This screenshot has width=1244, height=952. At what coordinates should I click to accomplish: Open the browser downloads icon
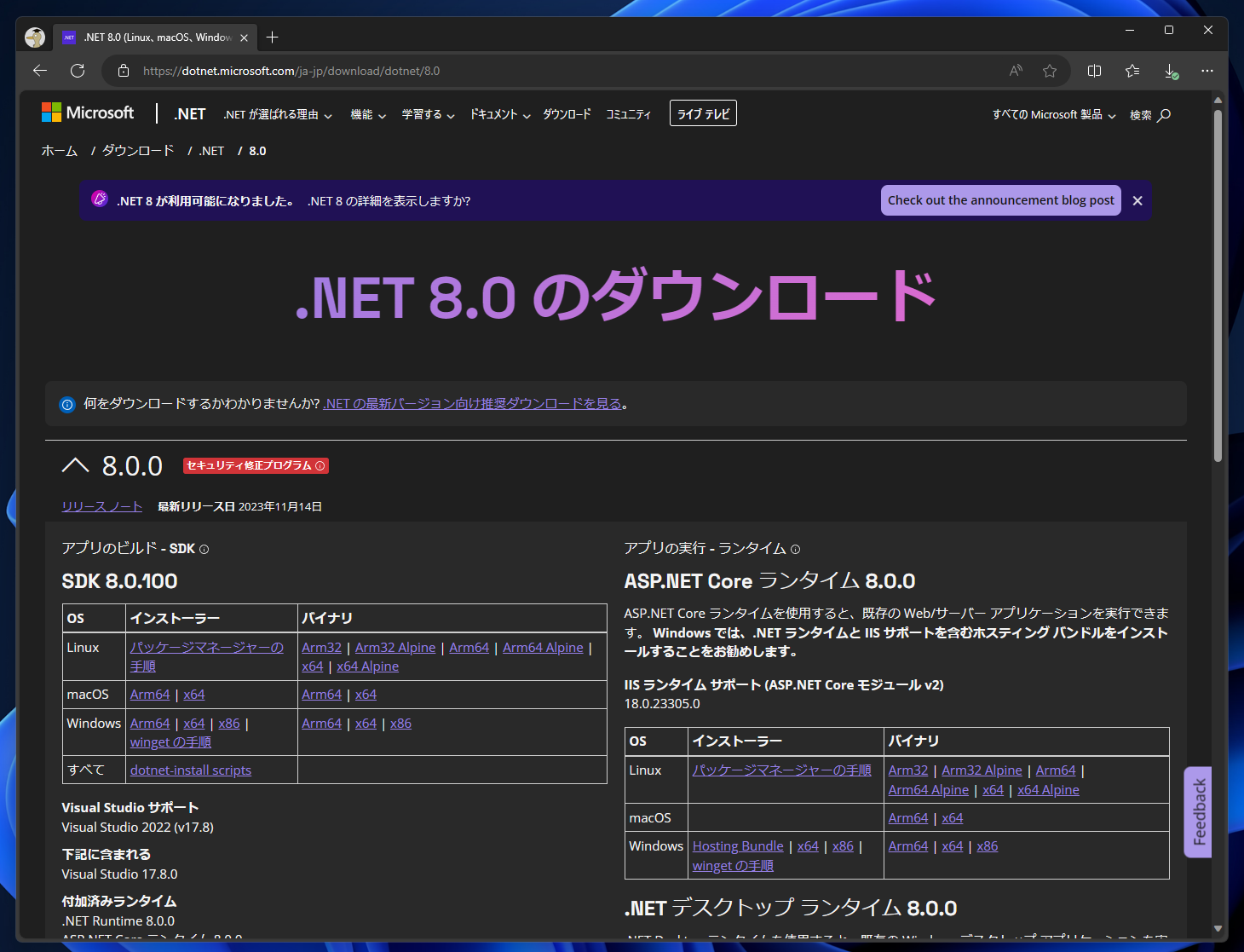click(x=1172, y=72)
